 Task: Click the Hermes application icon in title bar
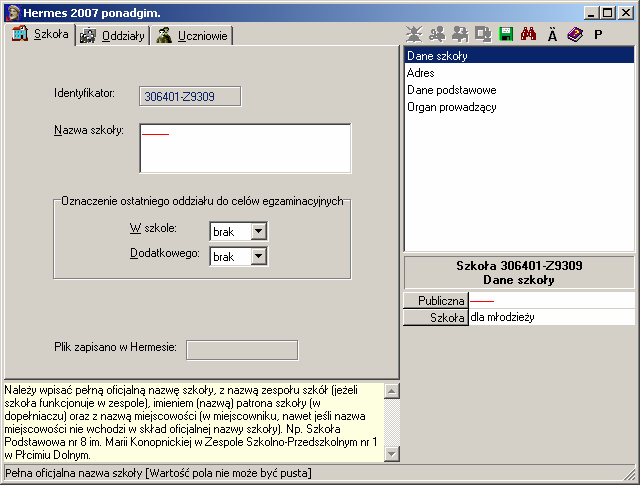click(13, 13)
